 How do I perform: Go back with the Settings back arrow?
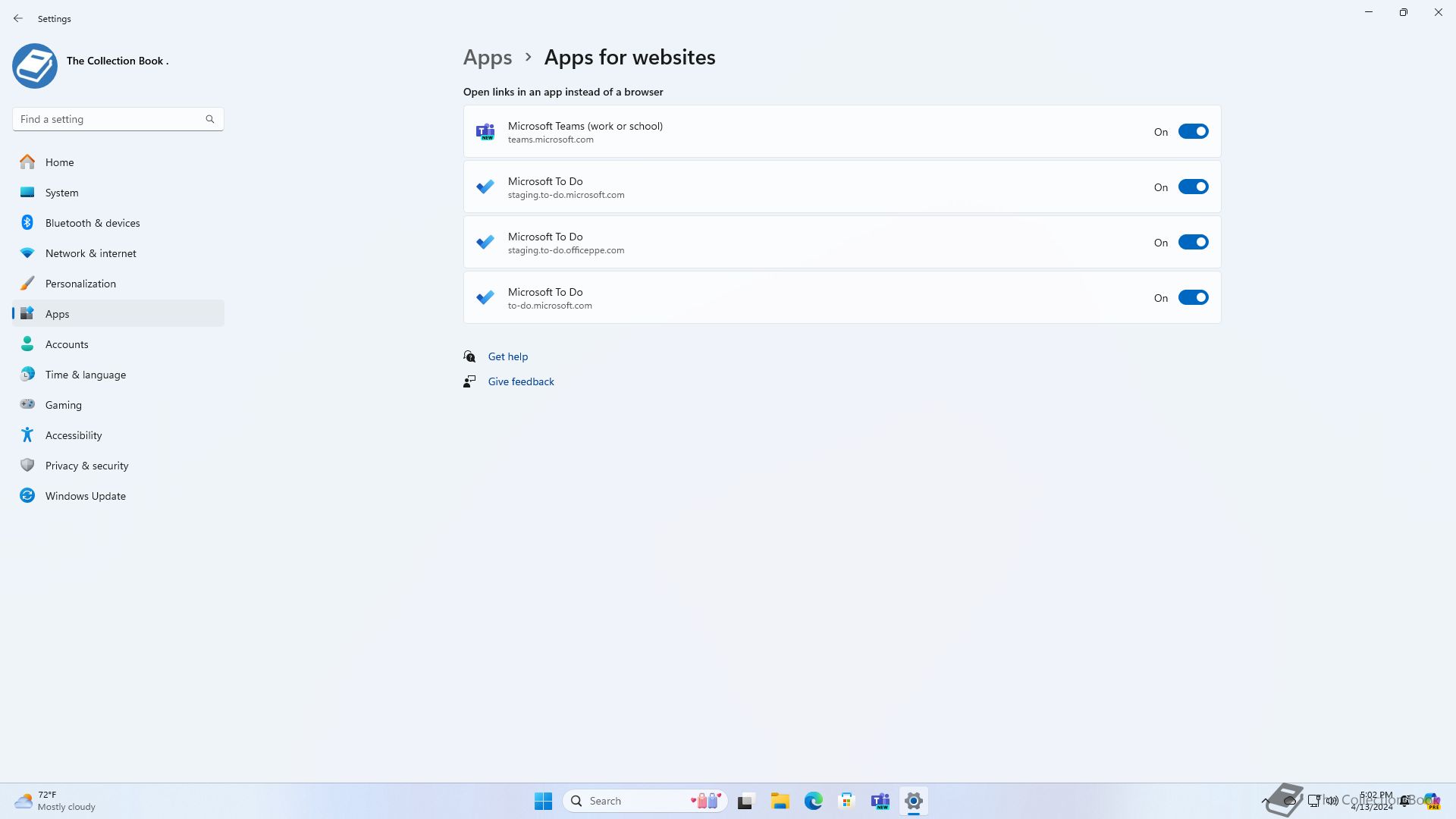click(x=18, y=18)
